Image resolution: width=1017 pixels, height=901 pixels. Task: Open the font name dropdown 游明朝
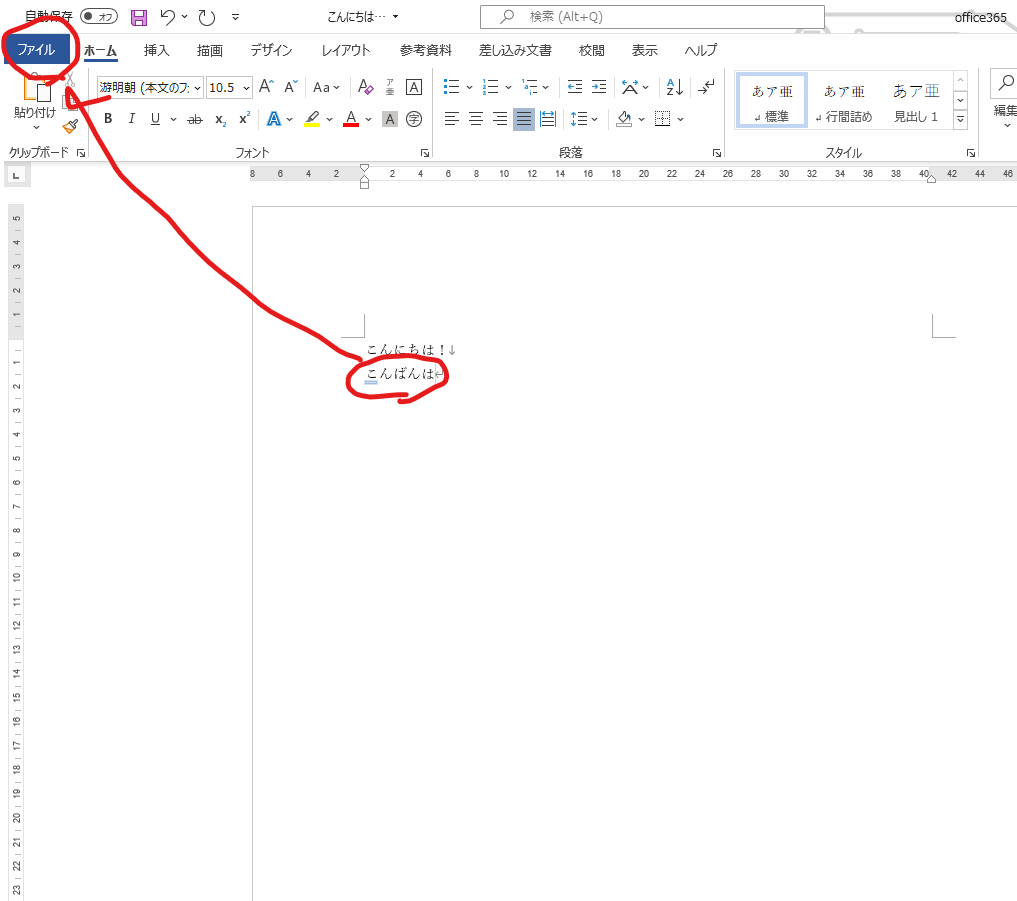[x=150, y=88]
